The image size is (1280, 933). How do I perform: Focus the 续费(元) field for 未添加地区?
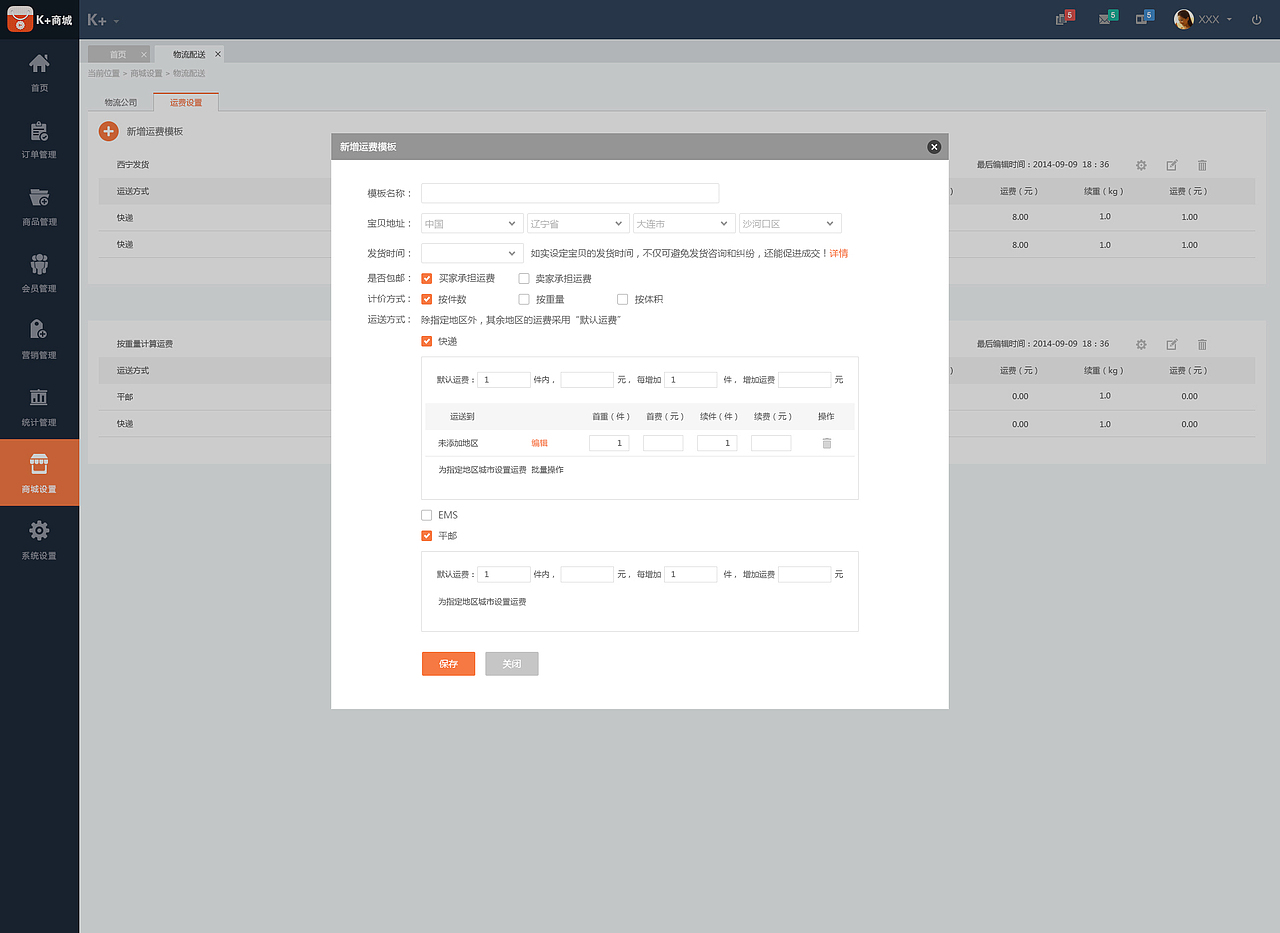771,443
